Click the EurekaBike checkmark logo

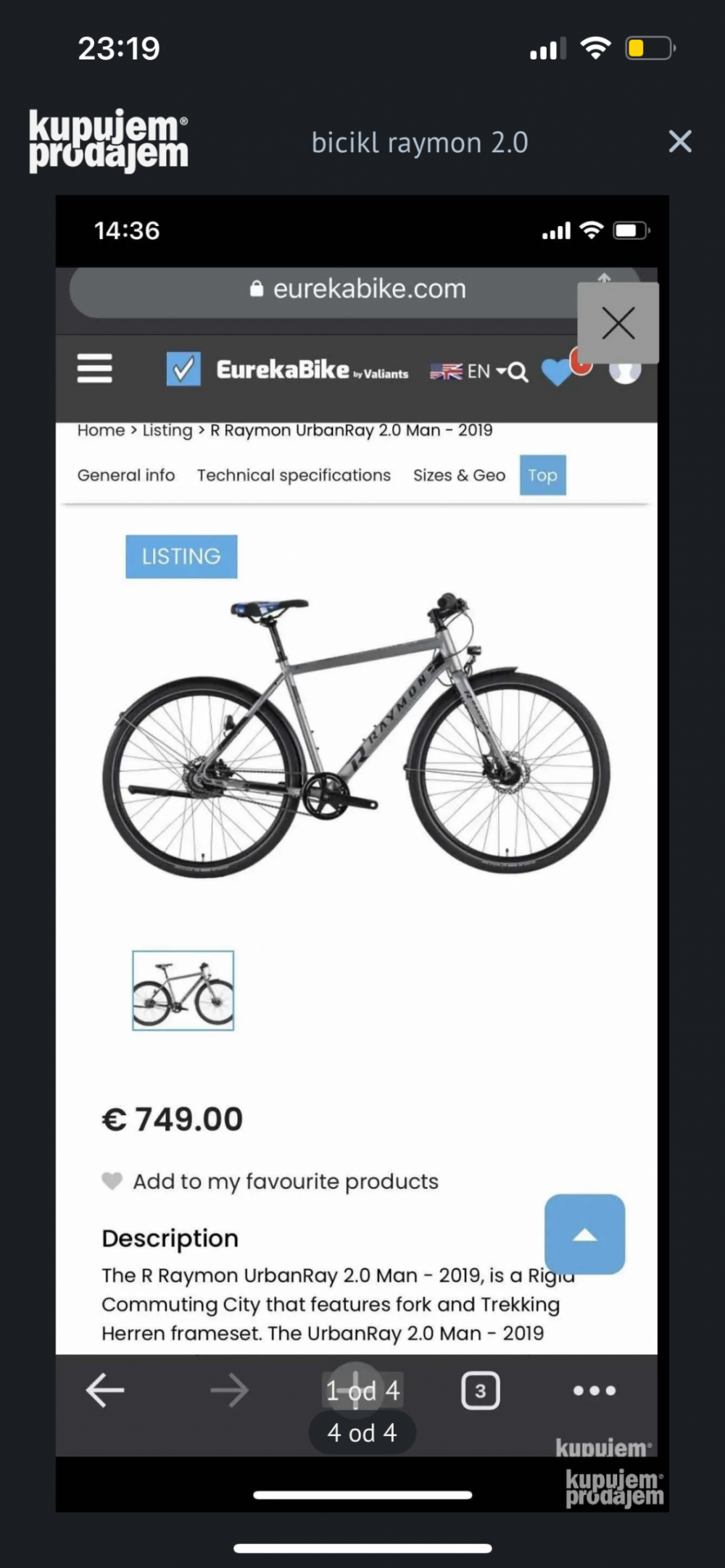tap(183, 369)
